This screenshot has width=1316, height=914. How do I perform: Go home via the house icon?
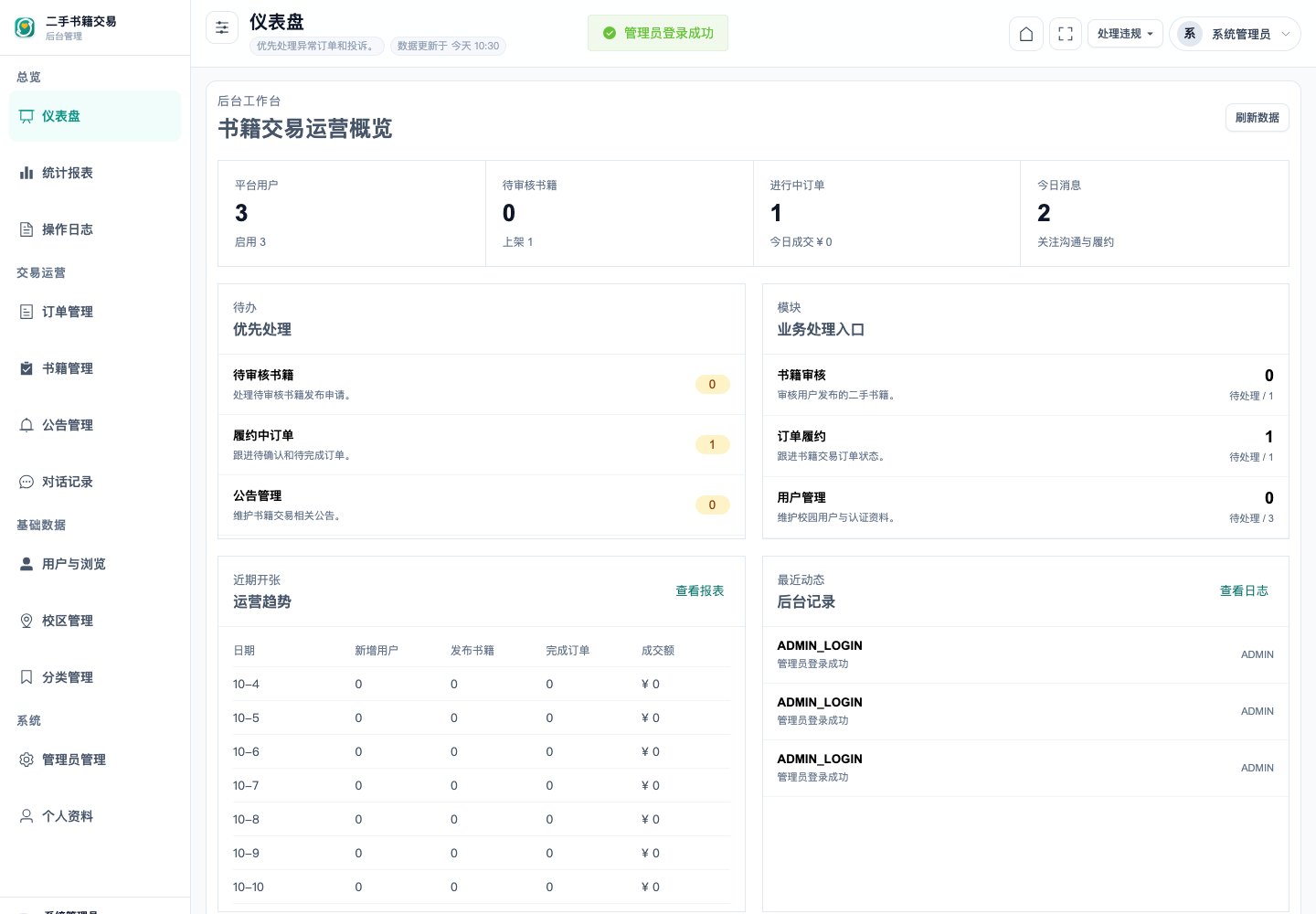[x=1026, y=34]
